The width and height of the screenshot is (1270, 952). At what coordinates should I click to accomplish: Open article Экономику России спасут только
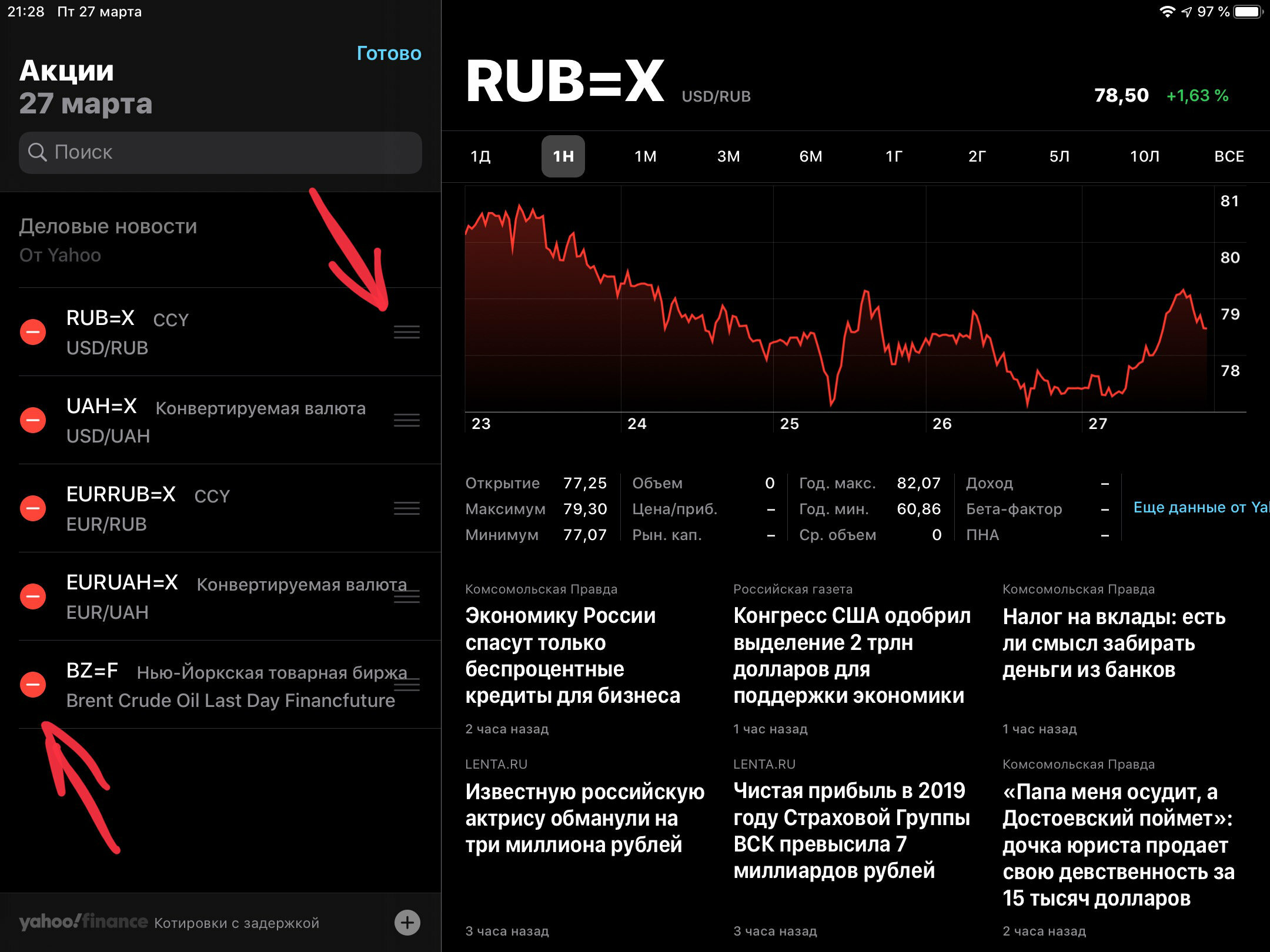573,656
